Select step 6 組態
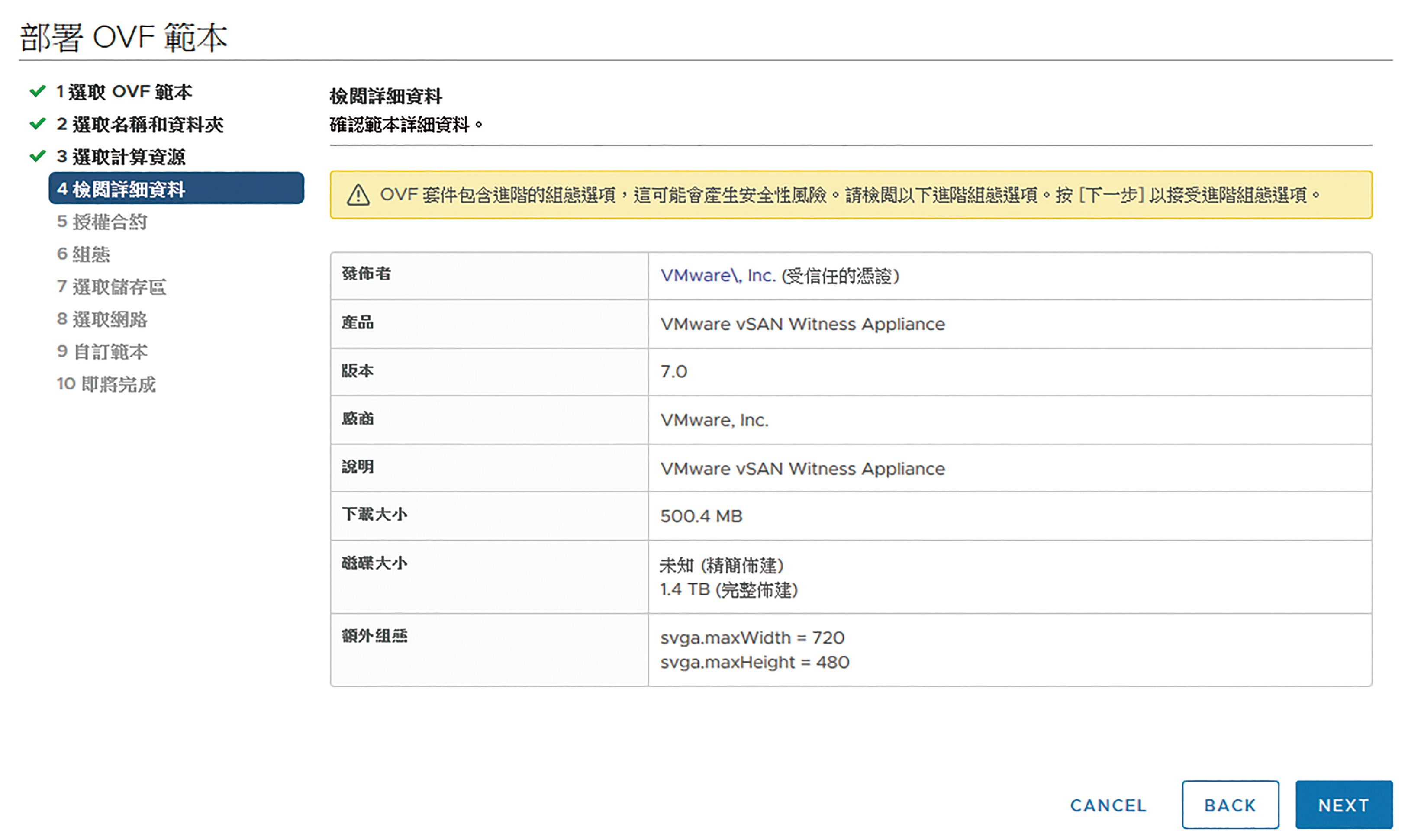 (83, 254)
